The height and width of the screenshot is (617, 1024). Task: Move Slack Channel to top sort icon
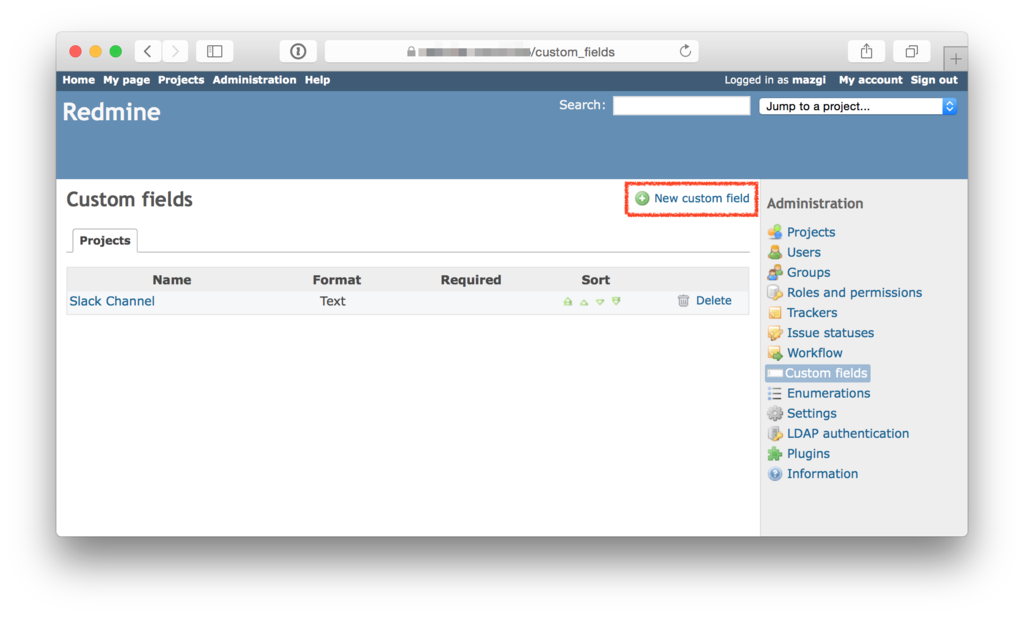pyautogui.click(x=568, y=302)
